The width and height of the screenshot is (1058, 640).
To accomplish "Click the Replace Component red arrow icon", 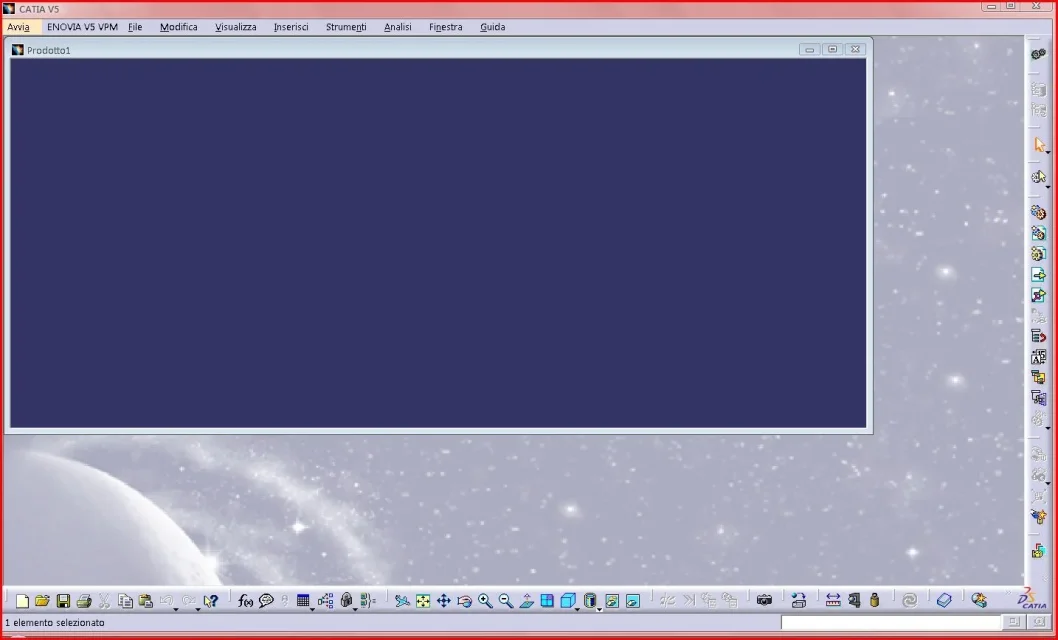I will coord(1038,336).
